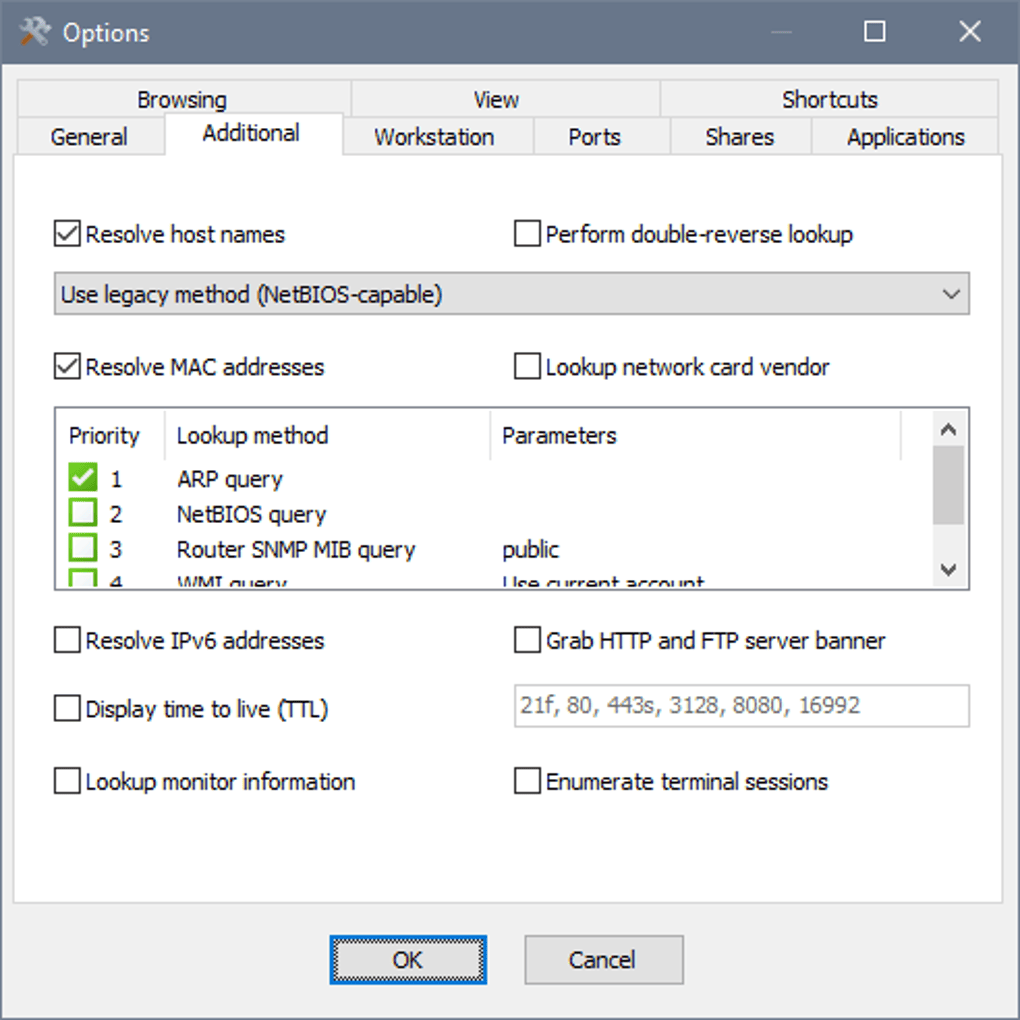Open the legacy method resolution dropdown
Screen dimensions: 1020x1020
[x=511, y=295]
